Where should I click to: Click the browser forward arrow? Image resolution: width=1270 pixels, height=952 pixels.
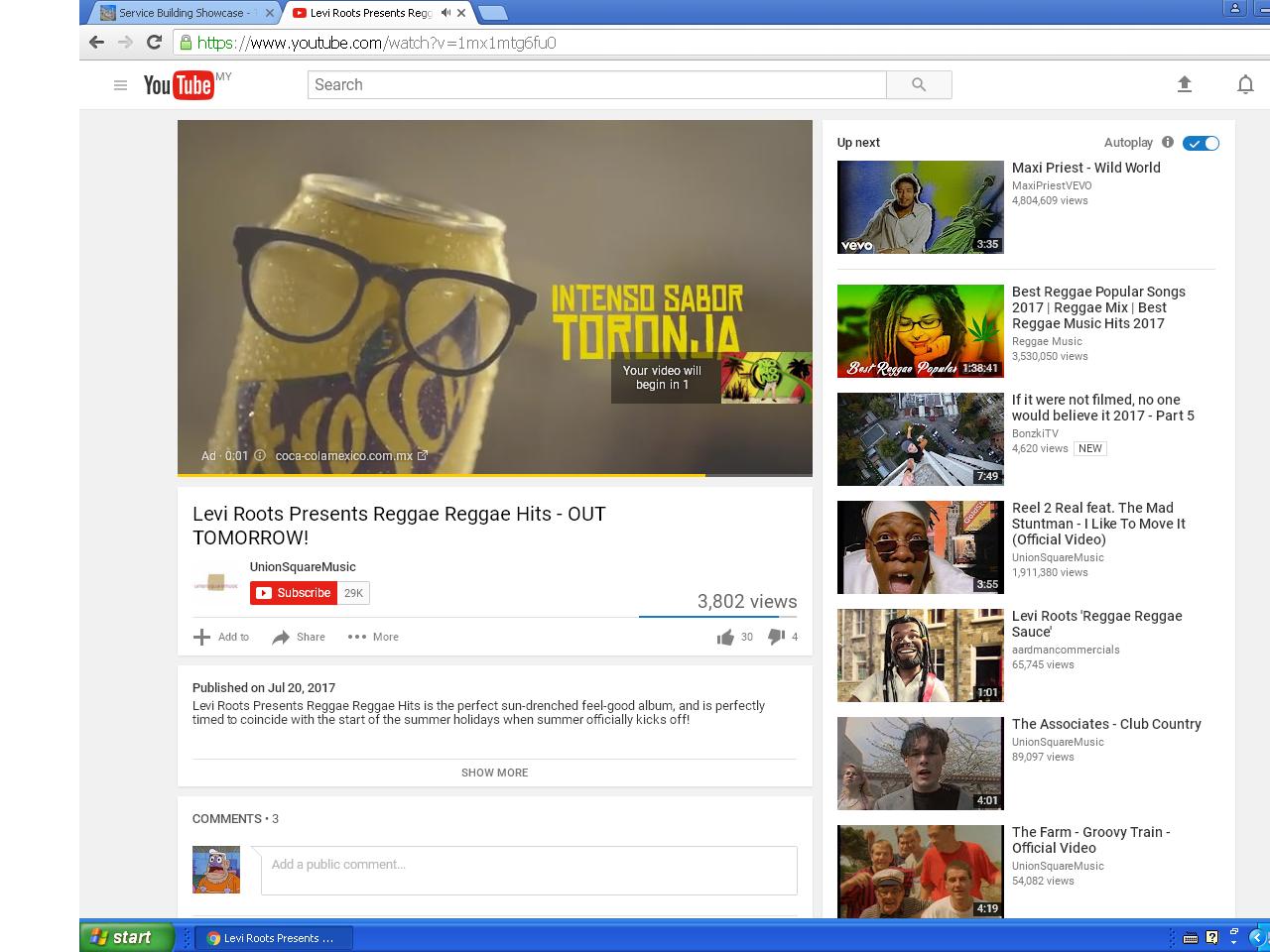click(125, 42)
